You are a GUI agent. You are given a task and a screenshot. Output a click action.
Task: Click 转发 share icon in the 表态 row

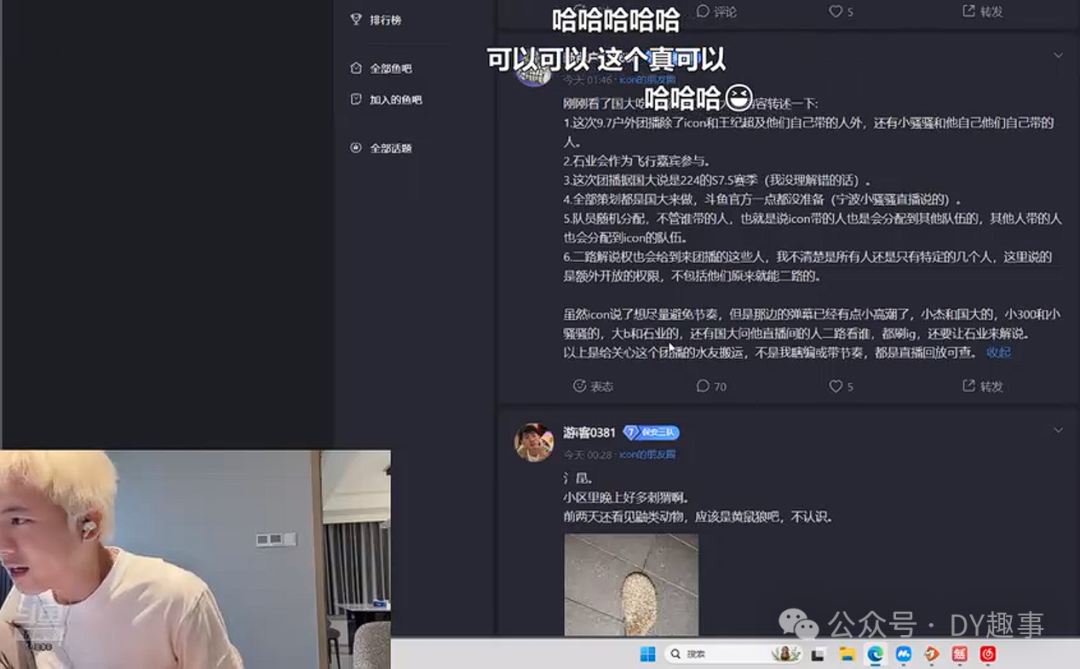point(968,386)
